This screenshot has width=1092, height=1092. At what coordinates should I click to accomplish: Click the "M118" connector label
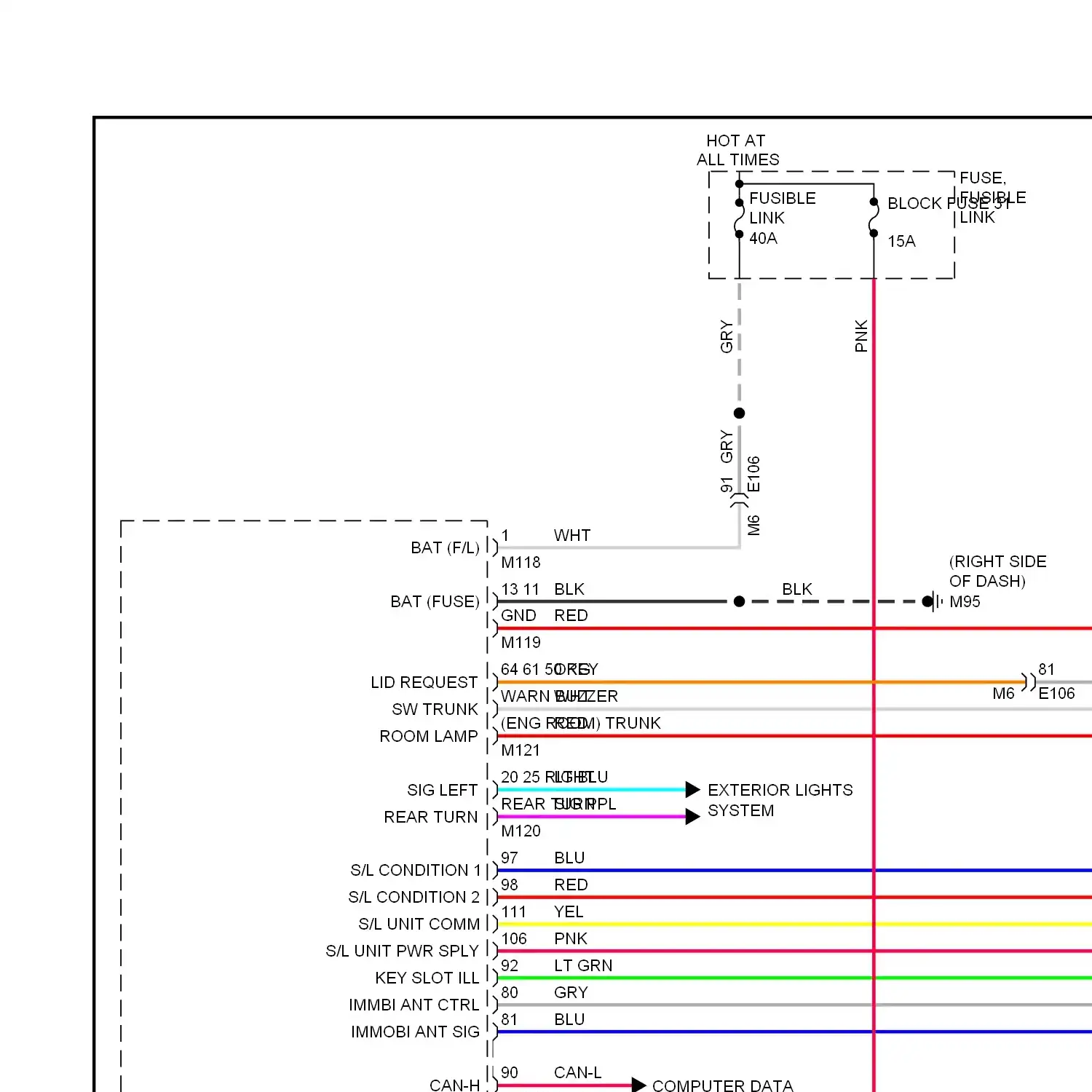click(521, 562)
